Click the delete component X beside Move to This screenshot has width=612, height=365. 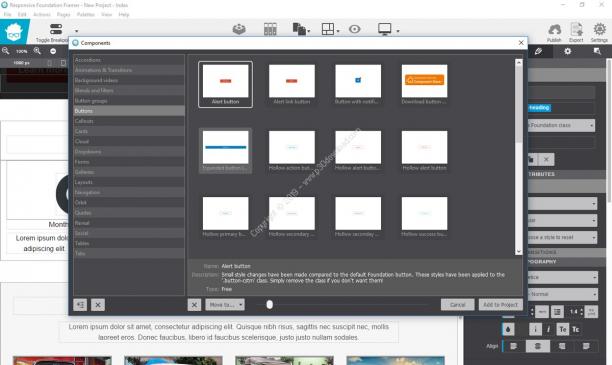pos(194,304)
